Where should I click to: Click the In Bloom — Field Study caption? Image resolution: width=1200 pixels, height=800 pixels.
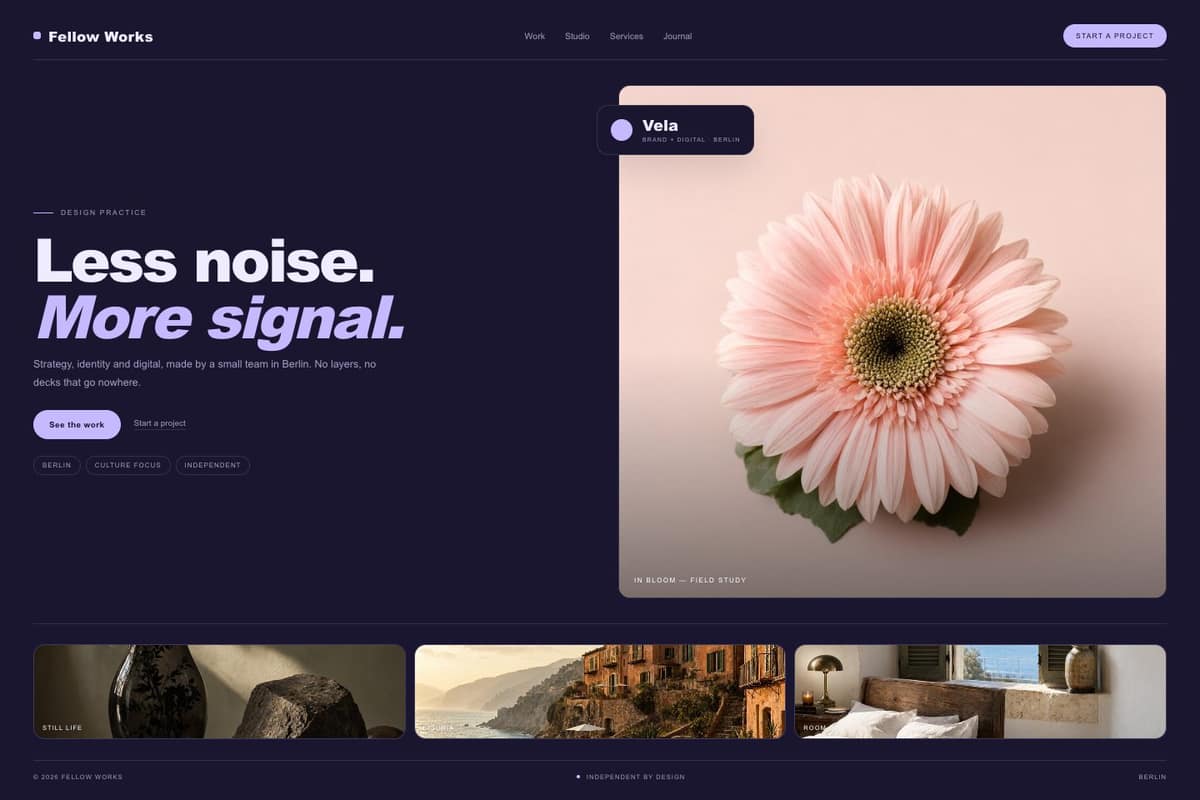click(x=690, y=580)
